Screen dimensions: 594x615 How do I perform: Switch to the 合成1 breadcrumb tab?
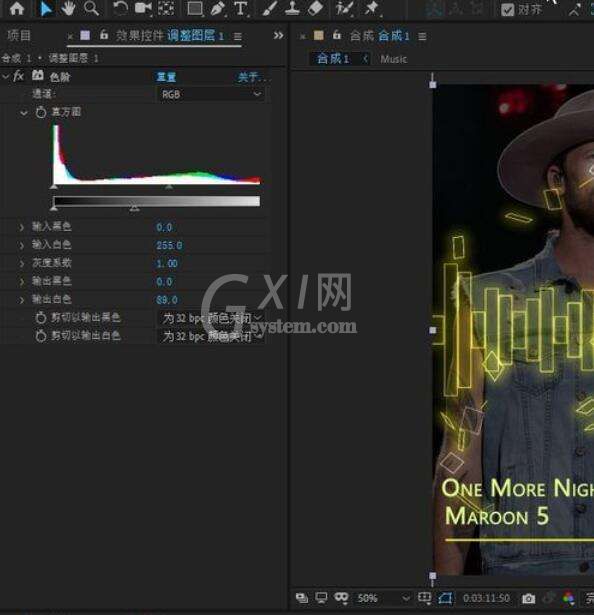pyautogui.click(x=333, y=59)
